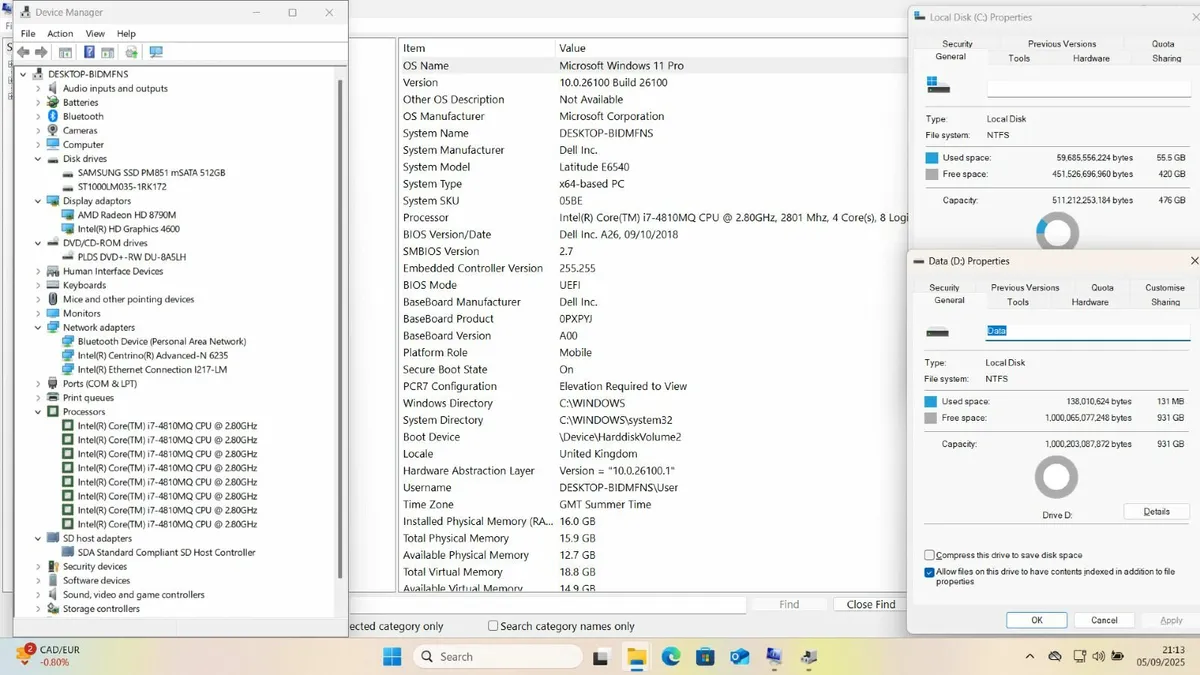The width and height of the screenshot is (1200, 675).
Task: Click the Forward arrow in Device Manager toolbar
Action: [41, 52]
